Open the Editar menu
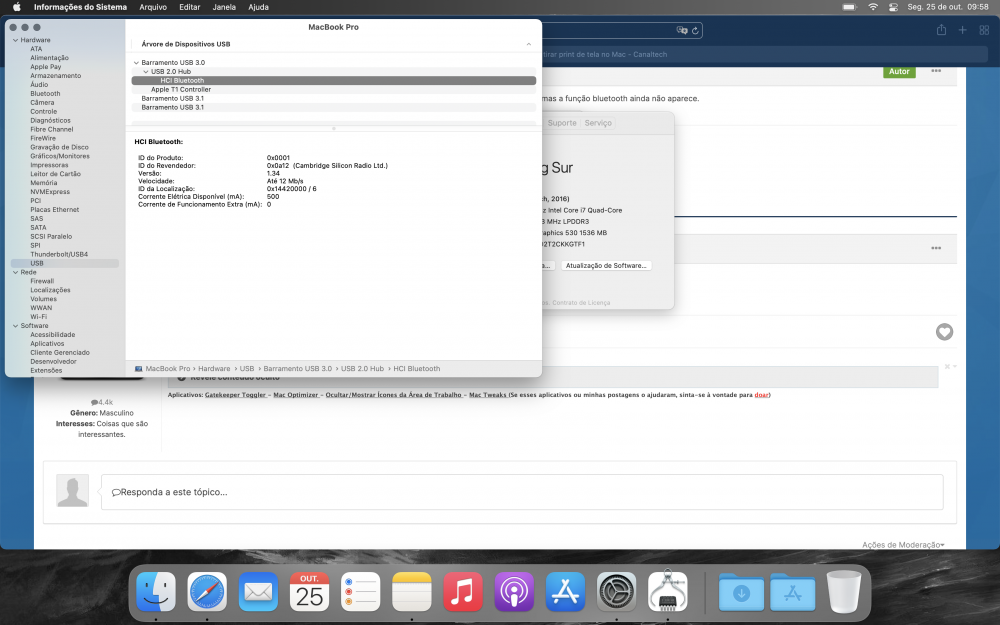Image resolution: width=1000 pixels, height=625 pixels. click(189, 7)
